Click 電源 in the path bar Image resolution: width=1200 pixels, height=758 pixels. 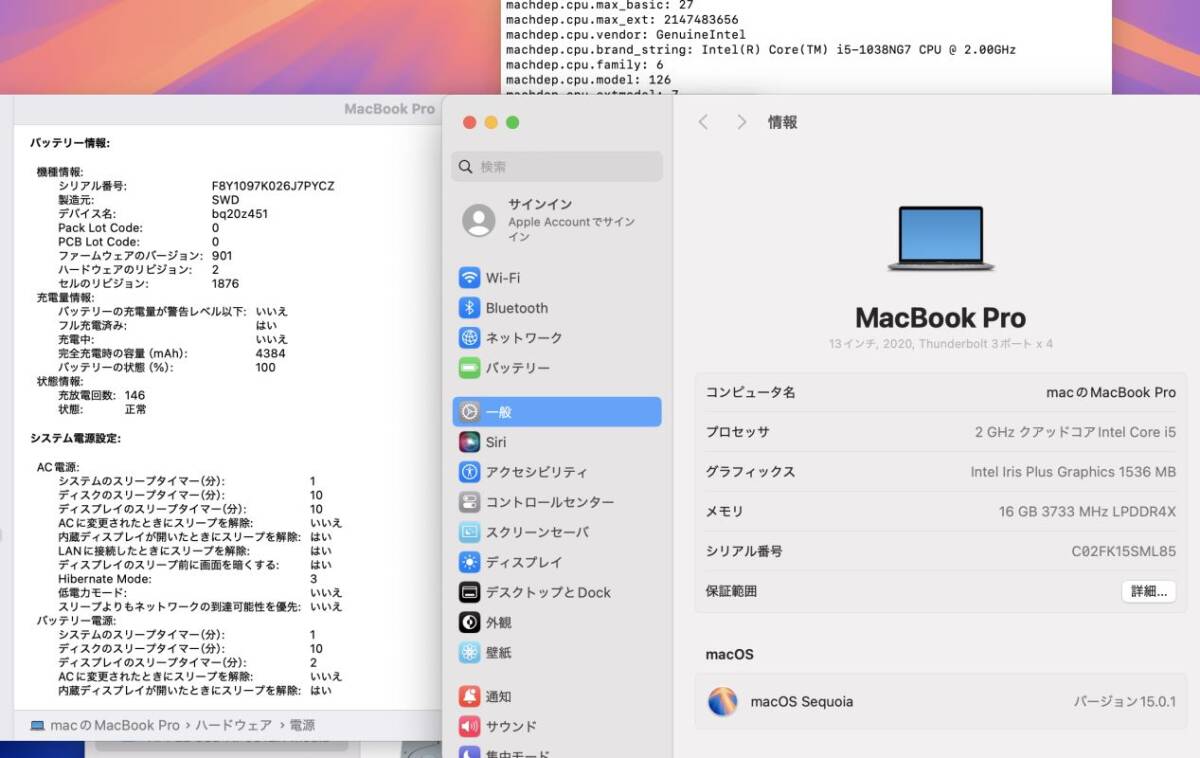[302, 725]
